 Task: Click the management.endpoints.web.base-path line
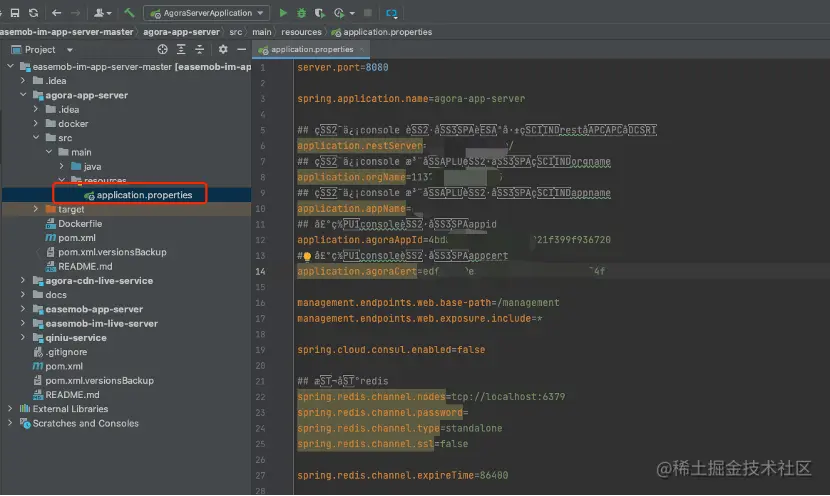(428, 303)
